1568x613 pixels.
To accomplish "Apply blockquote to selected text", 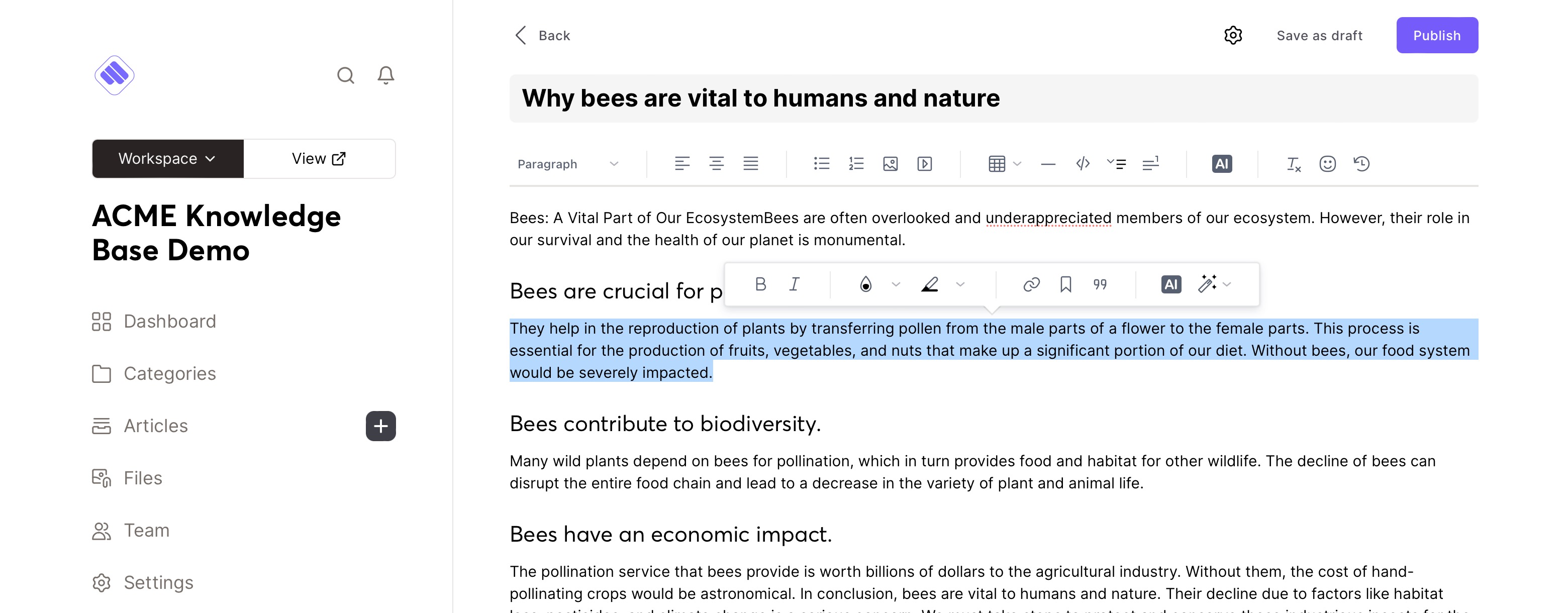I will [x=1099, y=284].
